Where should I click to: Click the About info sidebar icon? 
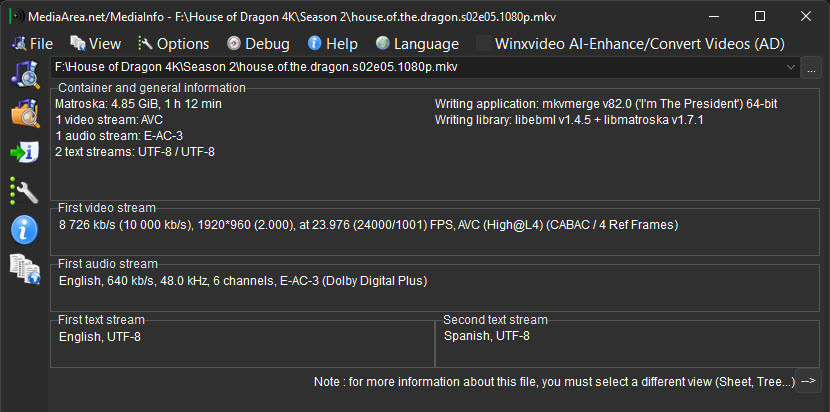click(24, 230)
